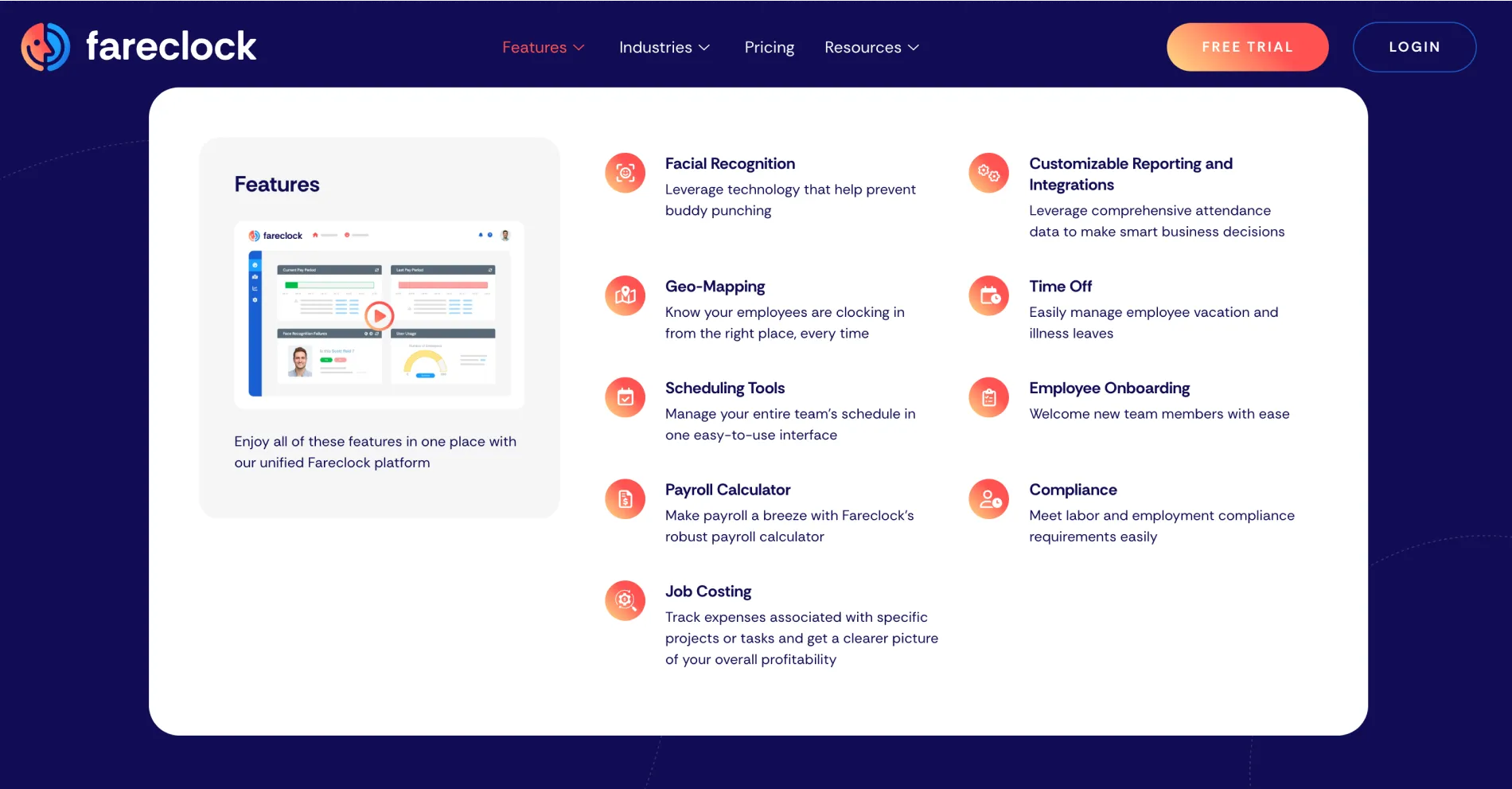The width and height of the screenshot is (1512, 789).
Task: Expand the Resources dropdown chevron
Action: (x=914, y=48)
